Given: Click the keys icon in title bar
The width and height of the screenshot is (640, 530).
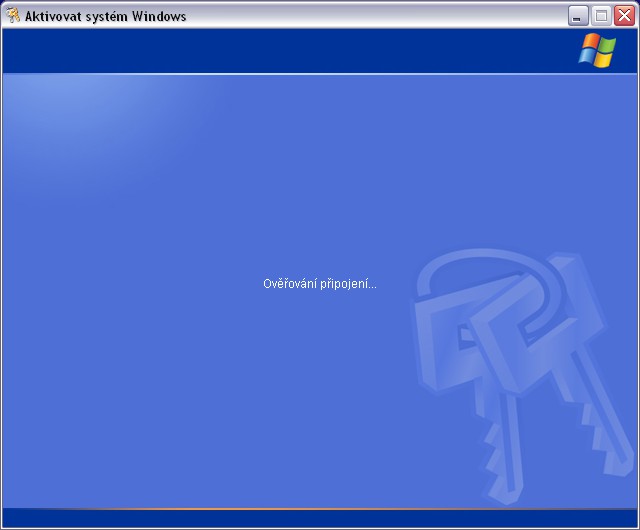Looking at the screenshot, I should click(13, 16).
